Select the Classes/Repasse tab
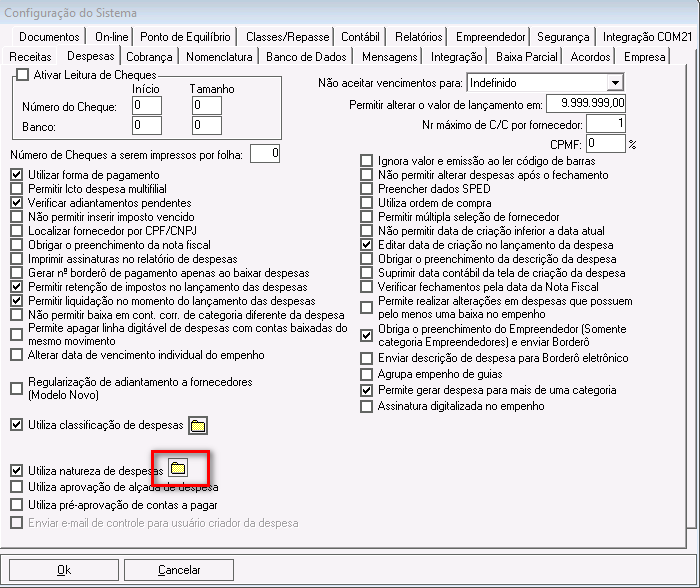This screenshot has height=588, width=700. coord(288,37)
